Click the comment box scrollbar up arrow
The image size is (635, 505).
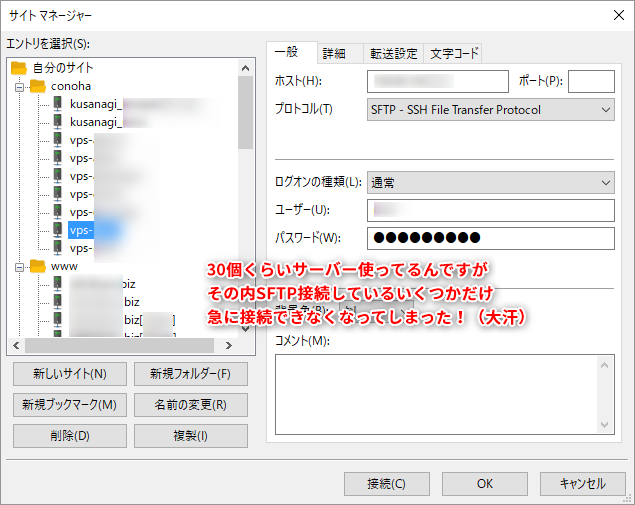[x=605, y=365]
